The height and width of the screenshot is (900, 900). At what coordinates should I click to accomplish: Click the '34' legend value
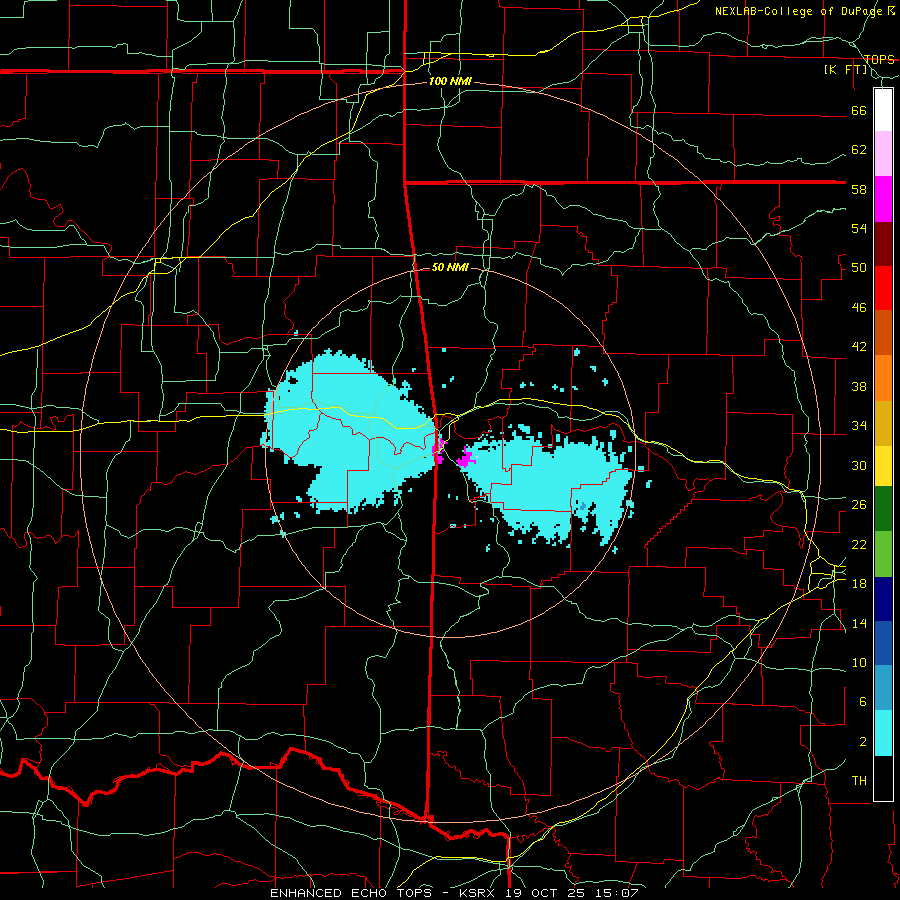click(859, 425)
